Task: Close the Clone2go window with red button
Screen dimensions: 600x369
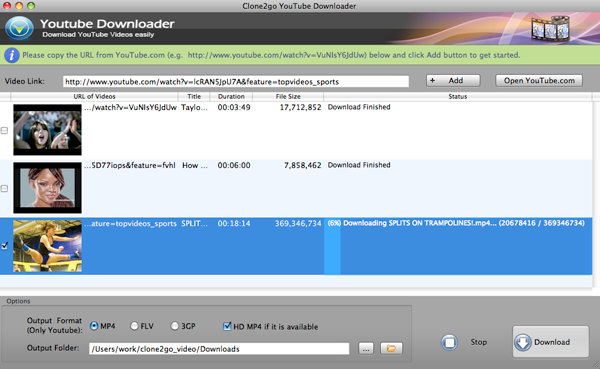Action: point(7,6)
